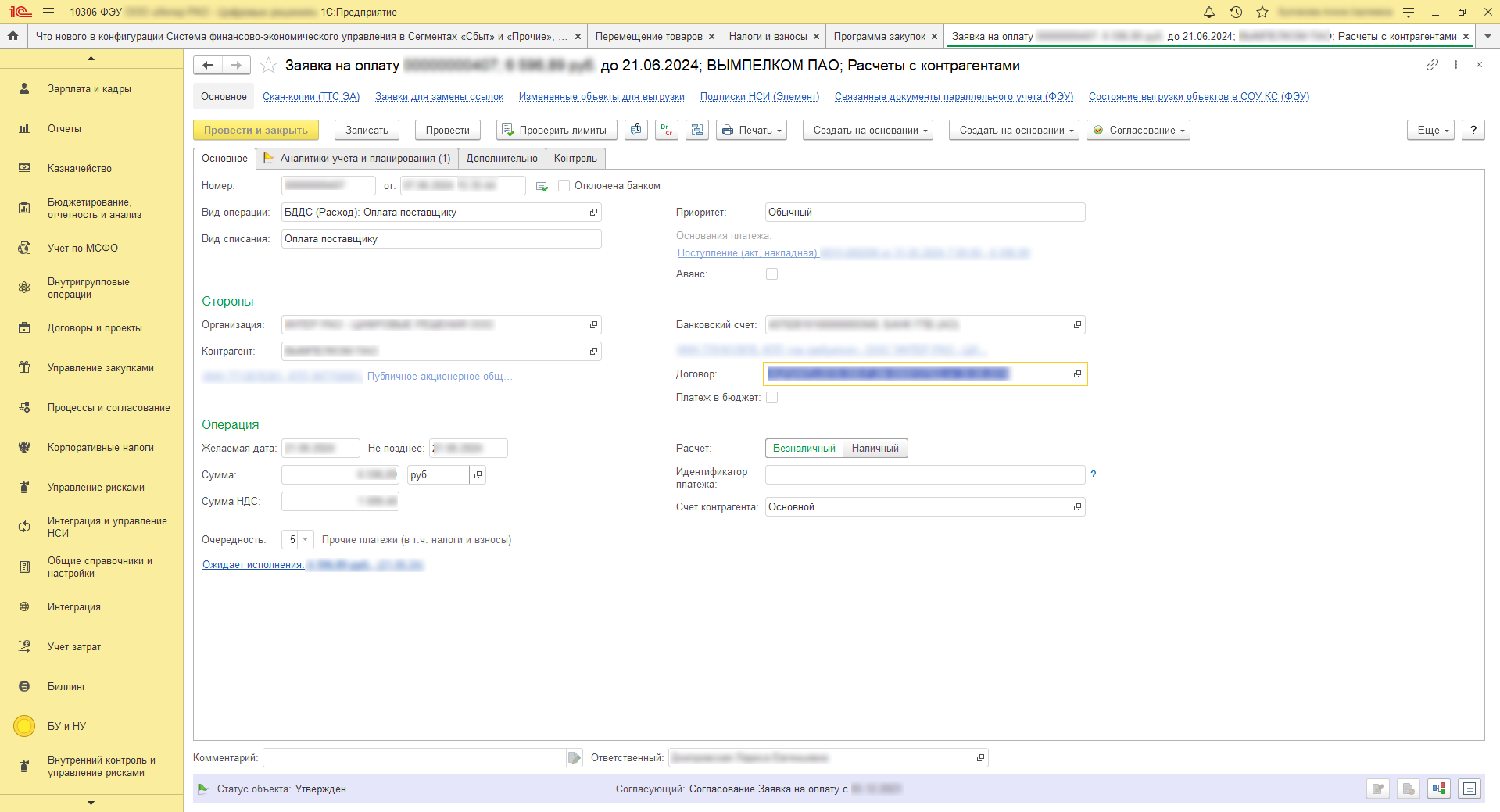Go to Казначейство section
Image resolution: width=1500 pixels, height=812 pixels.
[80, 169]
